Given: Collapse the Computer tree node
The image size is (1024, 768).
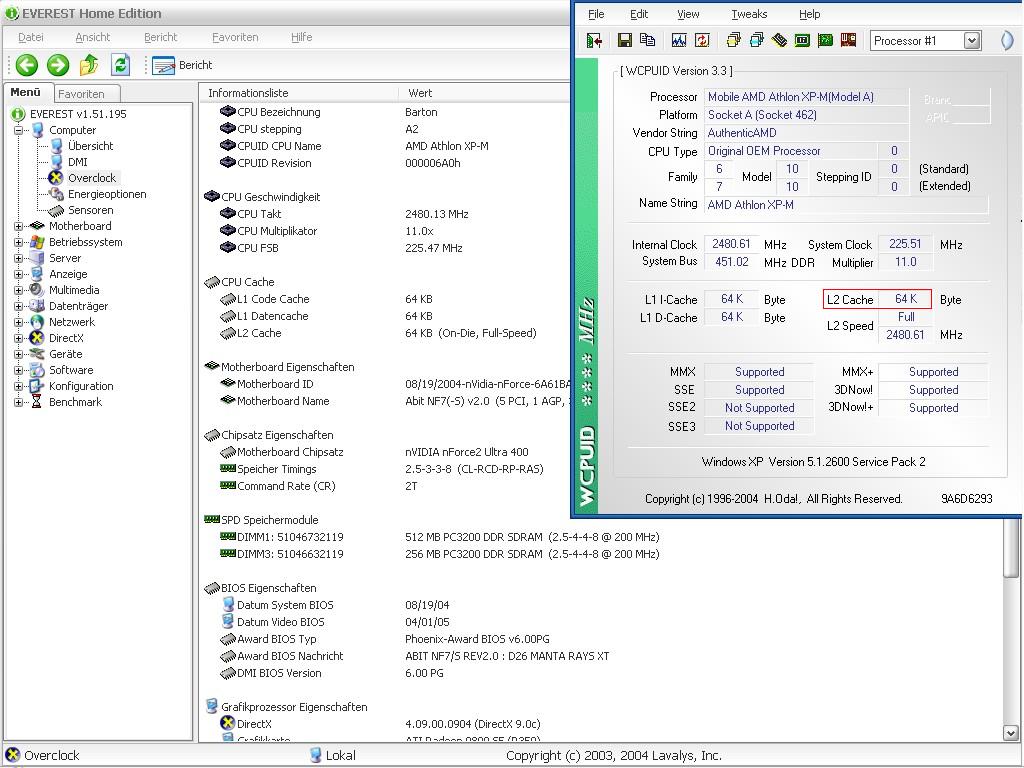Looking at the screenshot, I should tap(18, 130).
